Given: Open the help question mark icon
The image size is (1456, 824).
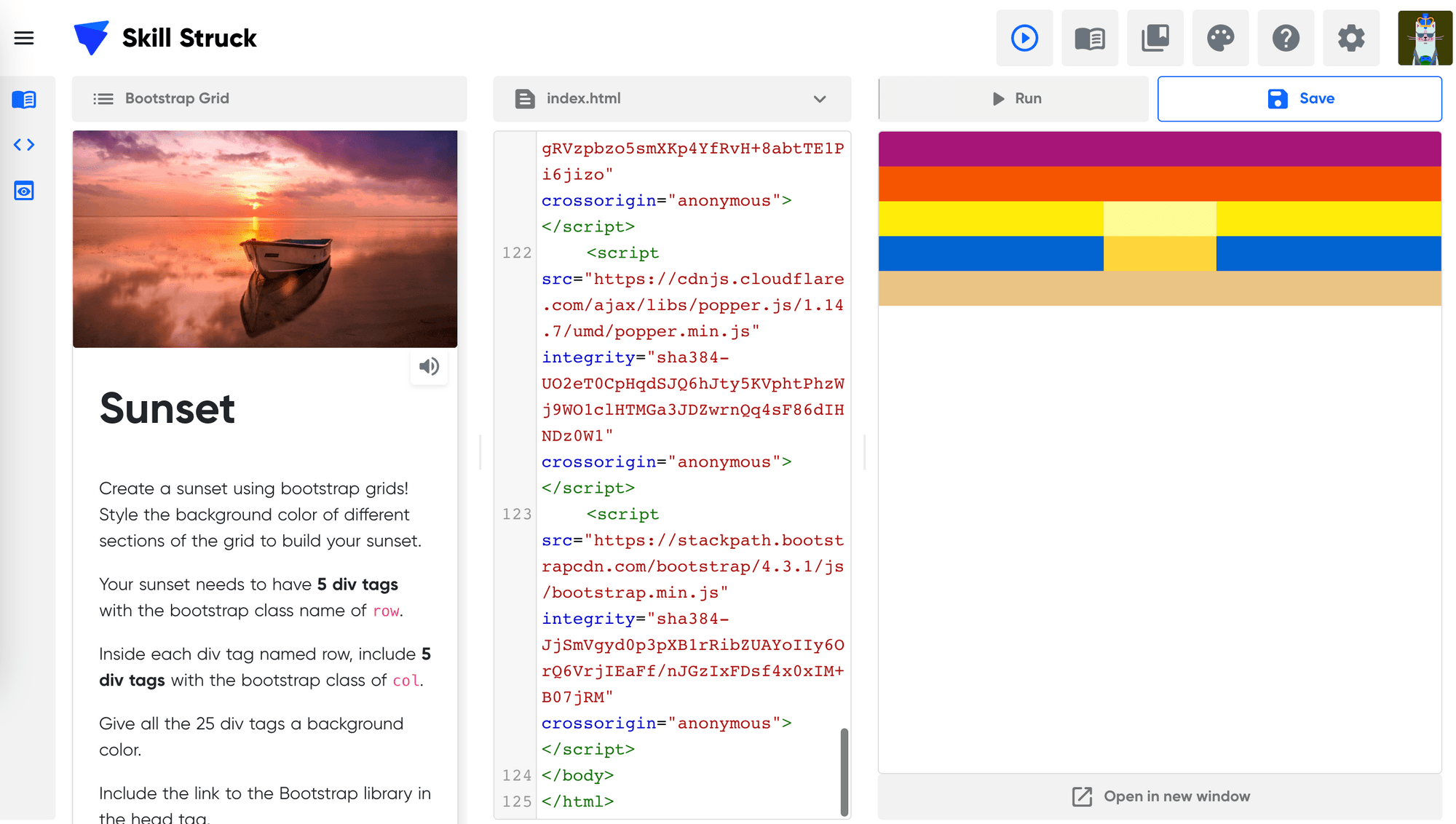Looking at the screenshot, I should [1286, 38].
